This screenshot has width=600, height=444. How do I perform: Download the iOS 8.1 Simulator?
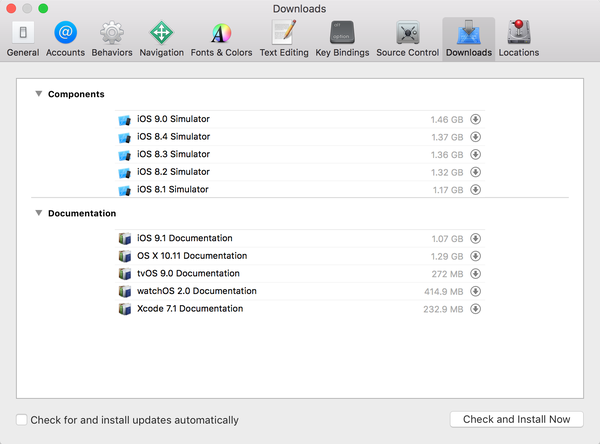pyautogui.click(x=475, y=190)
